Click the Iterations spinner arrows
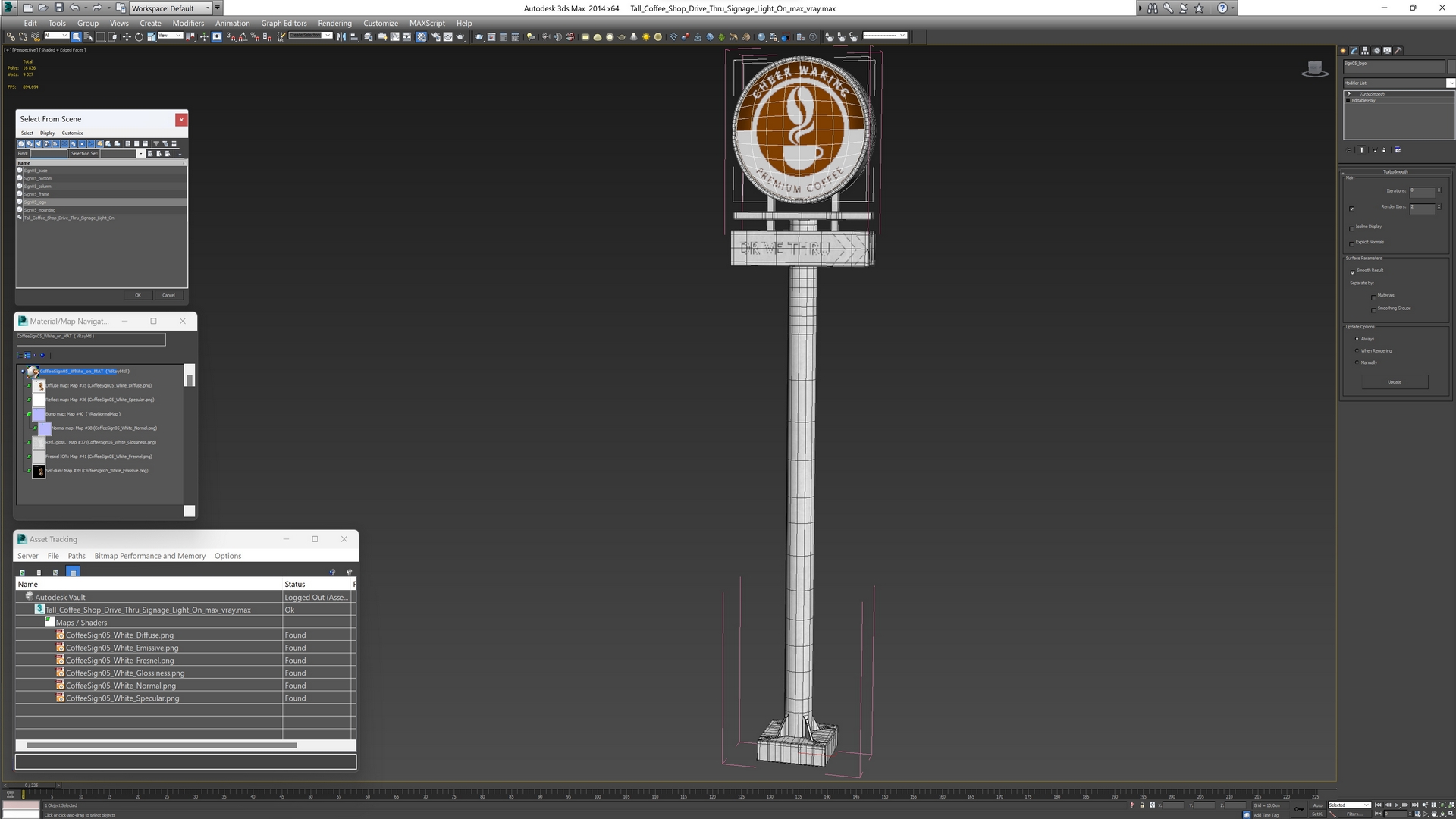Image resolution: width=1456 pixels, height=819 pixels. 1439,190
